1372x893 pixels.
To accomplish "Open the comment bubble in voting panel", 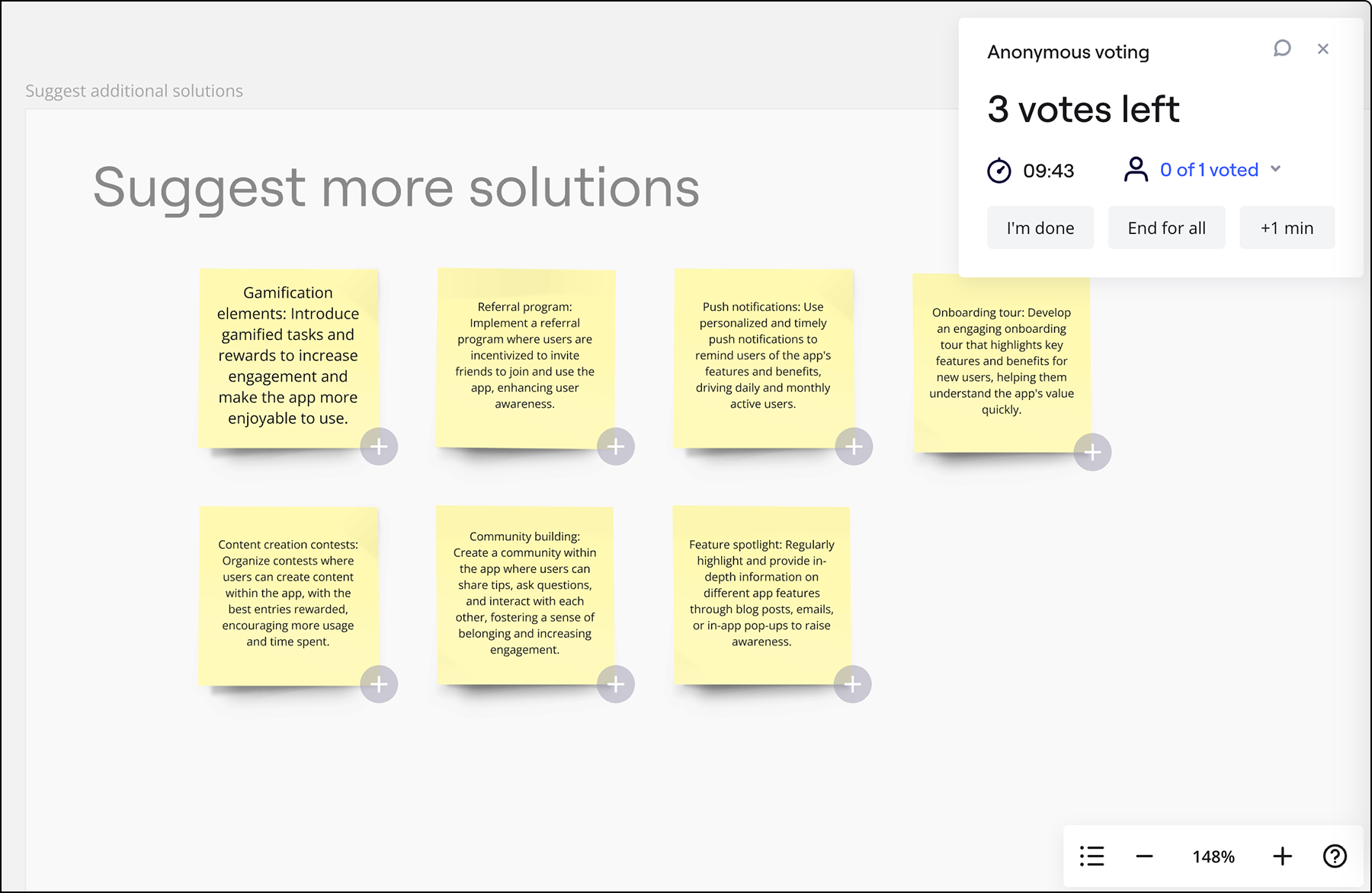I will click(x=1282, y=49).
